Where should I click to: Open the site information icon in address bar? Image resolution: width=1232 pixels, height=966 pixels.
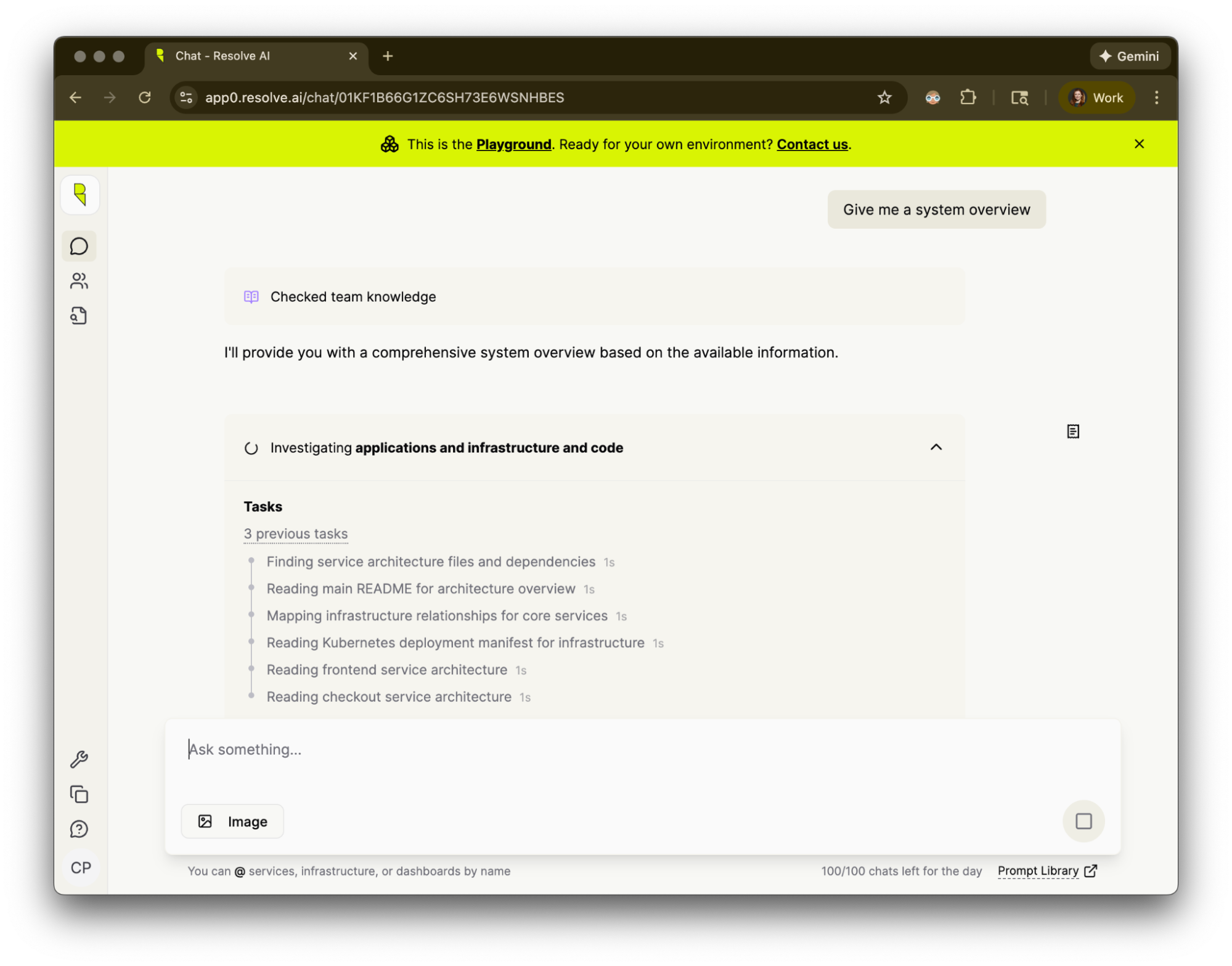186,97
